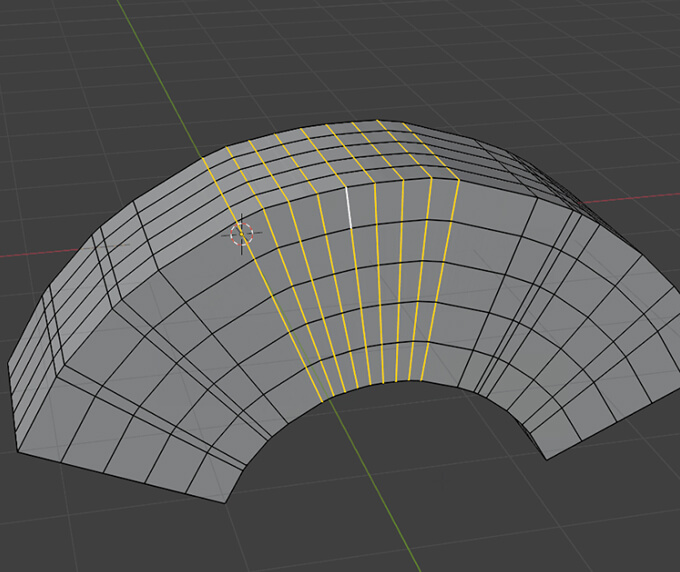Click the face just left of the white edge
The width and height of the screenshot is (680, 572).
tap(333, 210)
